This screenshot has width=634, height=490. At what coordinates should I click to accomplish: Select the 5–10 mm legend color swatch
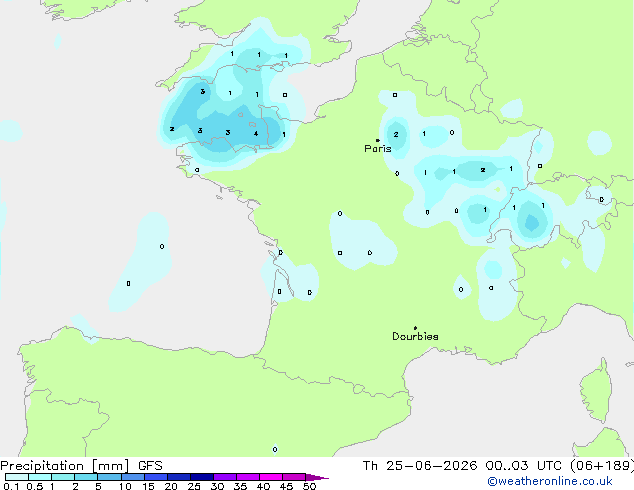point(109,477)
